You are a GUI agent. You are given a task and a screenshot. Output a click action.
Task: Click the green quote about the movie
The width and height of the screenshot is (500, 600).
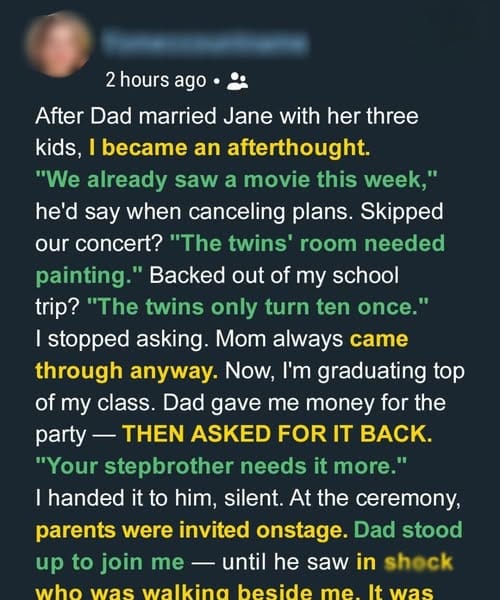pos(236,180)
